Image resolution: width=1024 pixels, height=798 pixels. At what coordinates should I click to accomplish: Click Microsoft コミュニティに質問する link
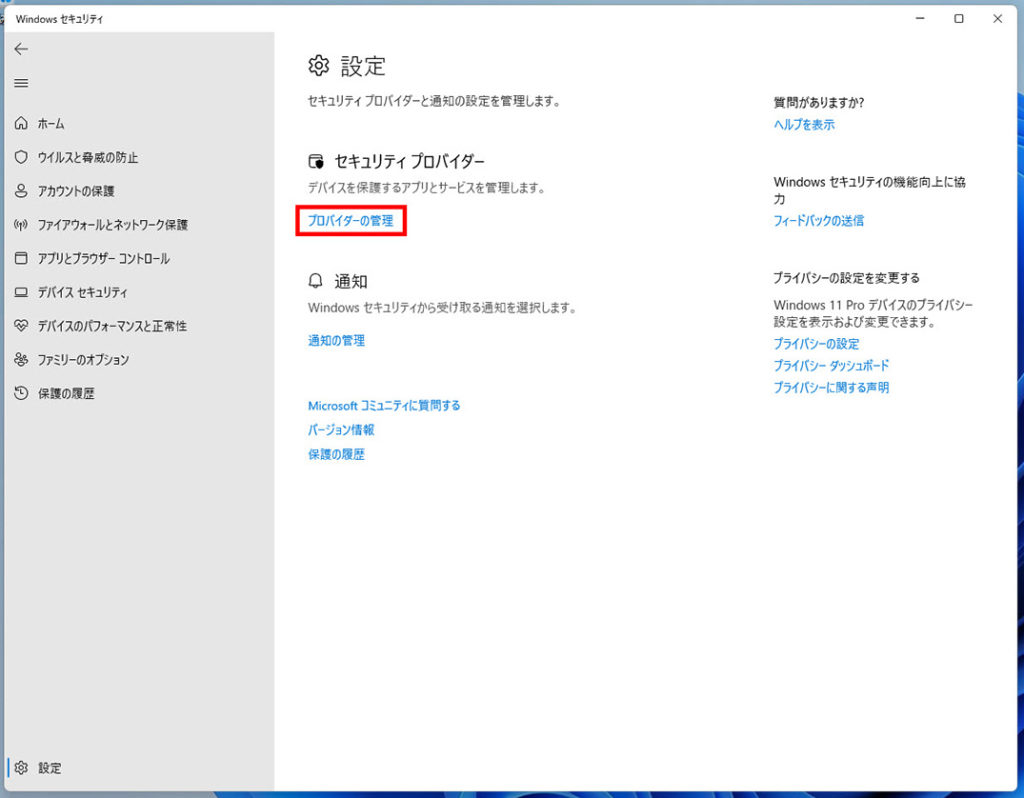[x=384, y=406]
